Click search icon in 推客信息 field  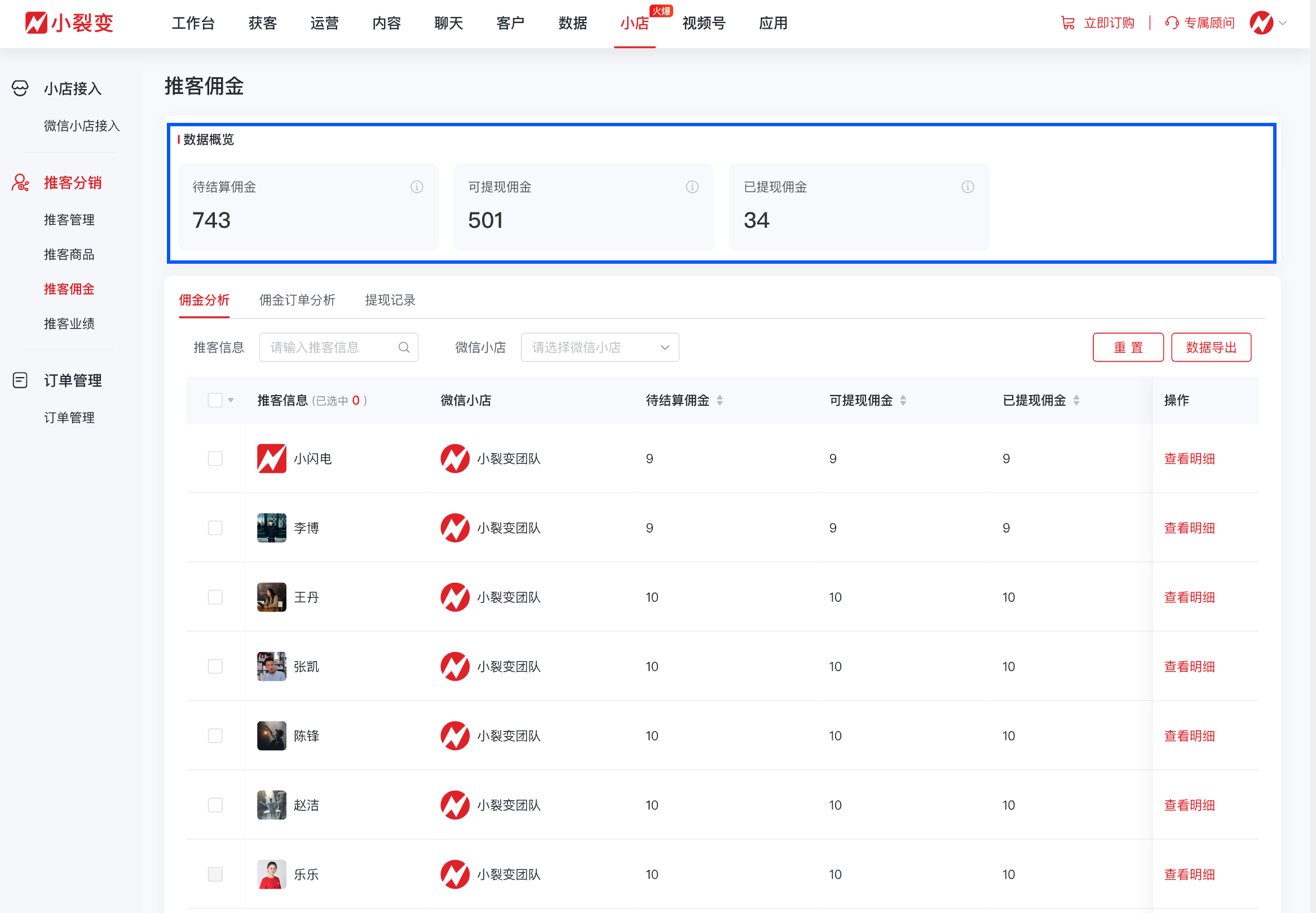coord(404,347)
